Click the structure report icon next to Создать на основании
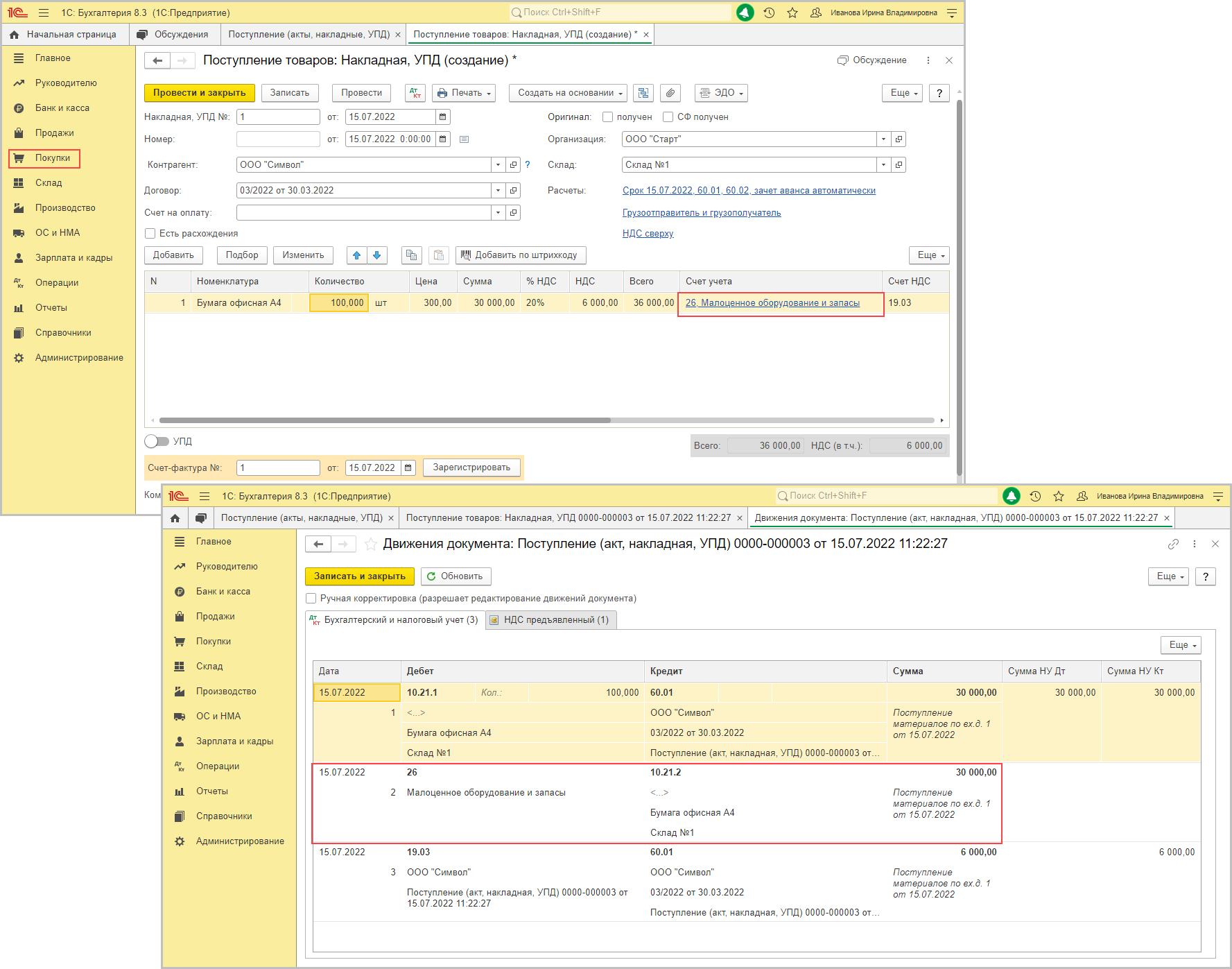The height and width of the screenshot is (969, 1232). (x=643, y=93)
